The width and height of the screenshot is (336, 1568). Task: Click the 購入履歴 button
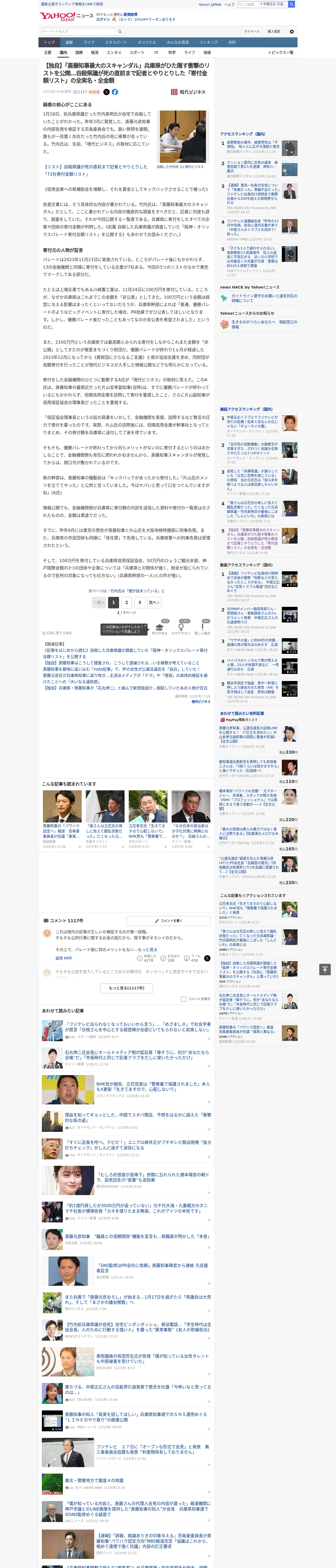coord(274,32)
